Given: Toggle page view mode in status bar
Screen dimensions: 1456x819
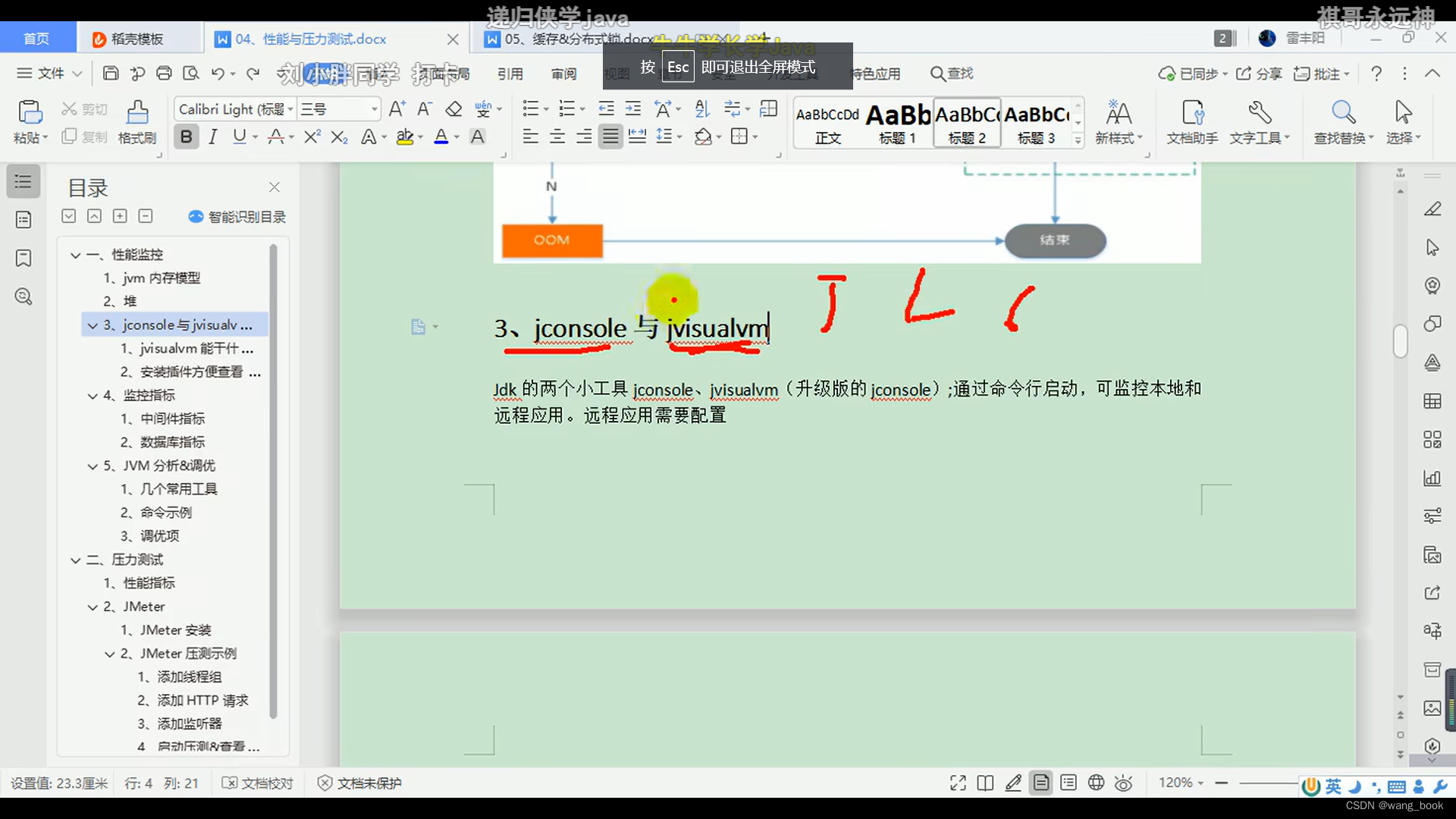Looking at the screenshot, I should click(x=1041, y=783).
